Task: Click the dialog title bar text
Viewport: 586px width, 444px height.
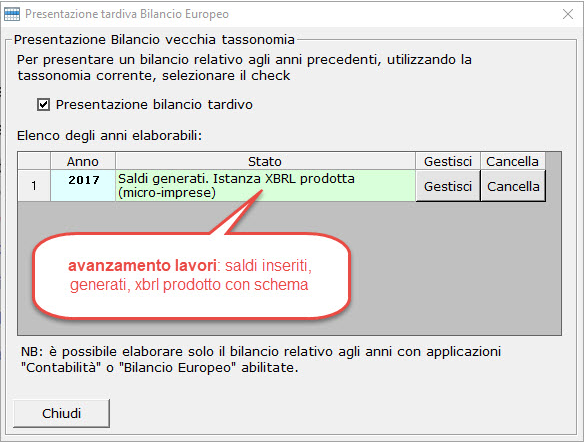Action: tap(127, 14)
